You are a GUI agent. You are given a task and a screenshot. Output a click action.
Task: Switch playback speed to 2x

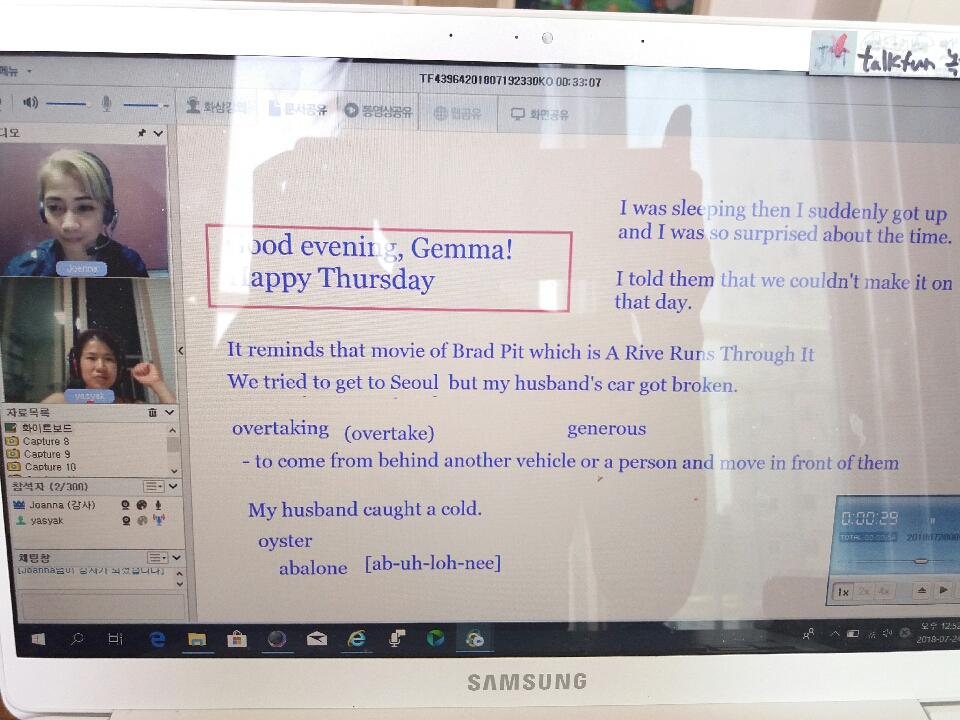pos(863,591)
